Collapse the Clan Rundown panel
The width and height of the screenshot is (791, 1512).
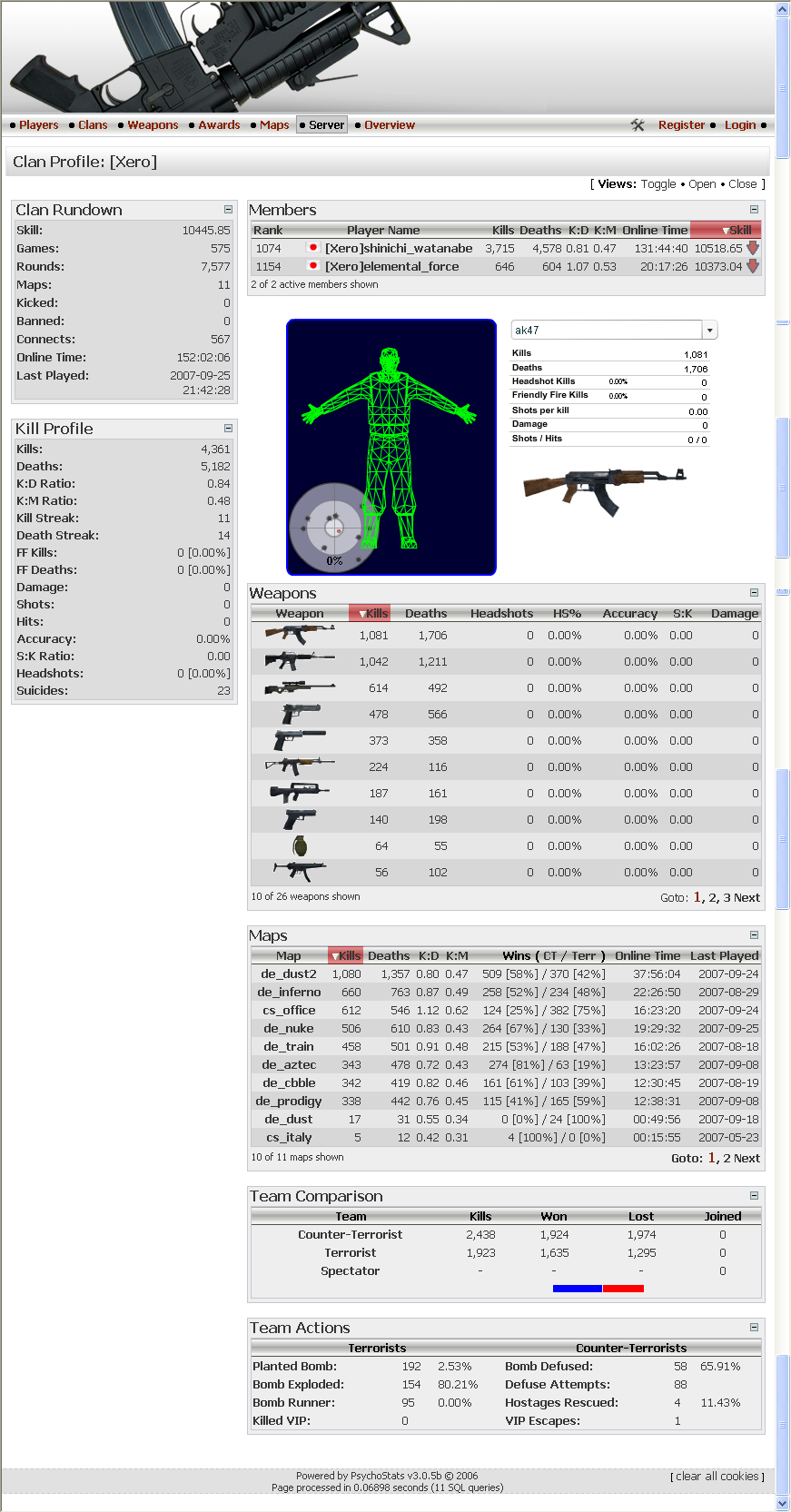(228, 210)
